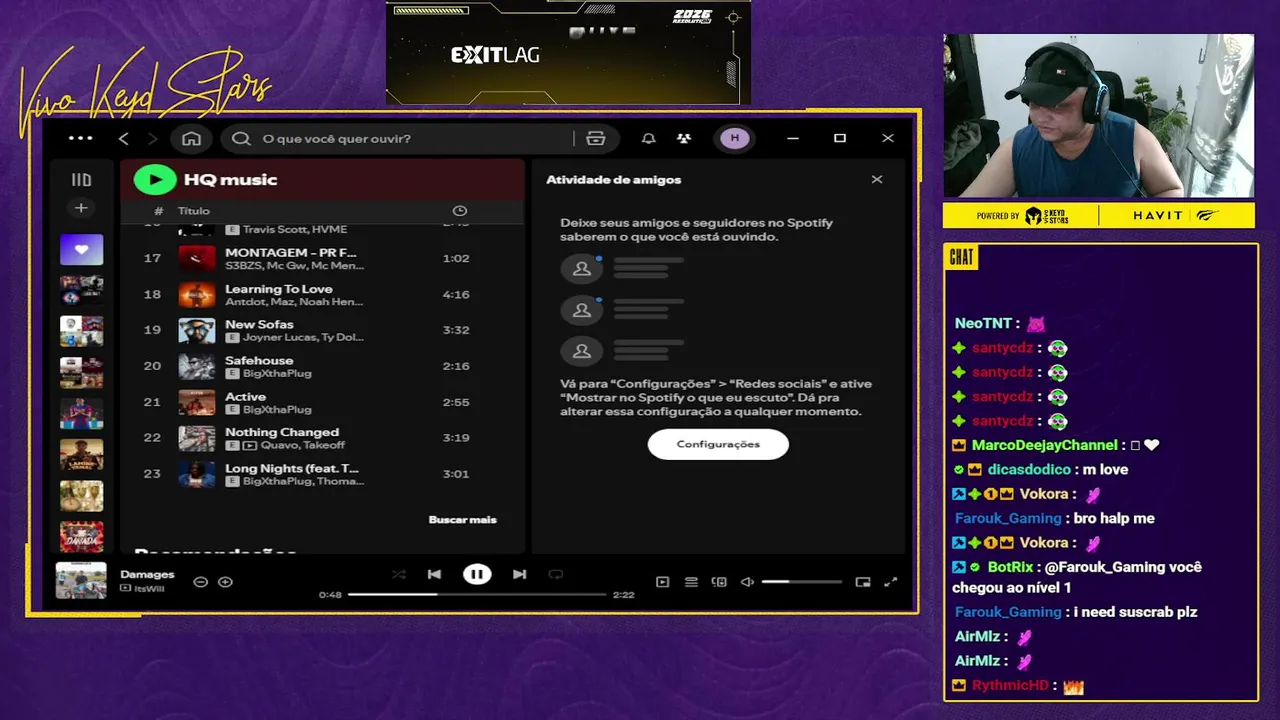Screen dimensions: 1280x720
Task: Open the notifications bell
Action: click(x=648, y=138)
